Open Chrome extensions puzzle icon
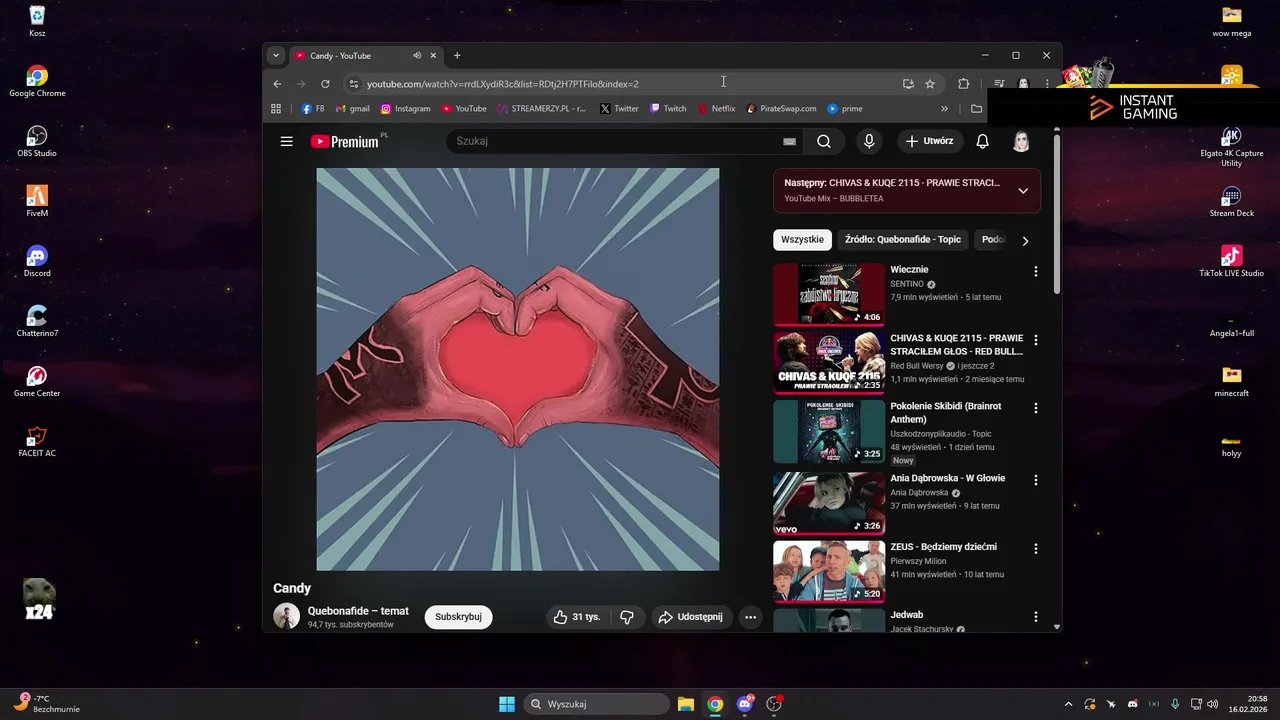This screenshot has height=720, width=1280. click(964, 84)
